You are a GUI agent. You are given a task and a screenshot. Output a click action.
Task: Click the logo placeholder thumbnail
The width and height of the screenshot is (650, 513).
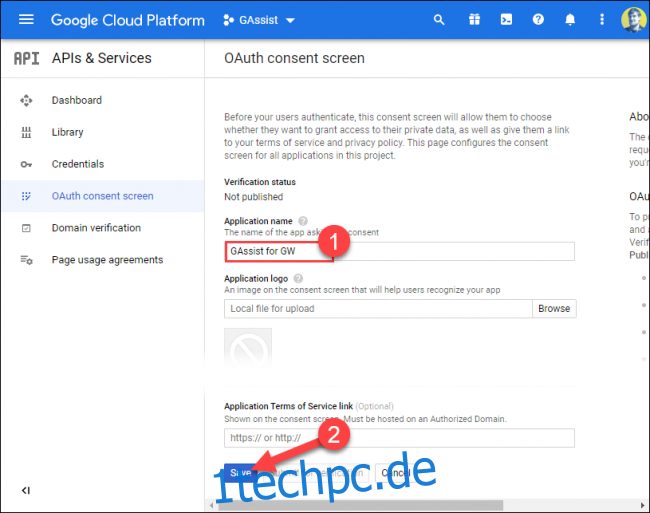coord(248,349)
